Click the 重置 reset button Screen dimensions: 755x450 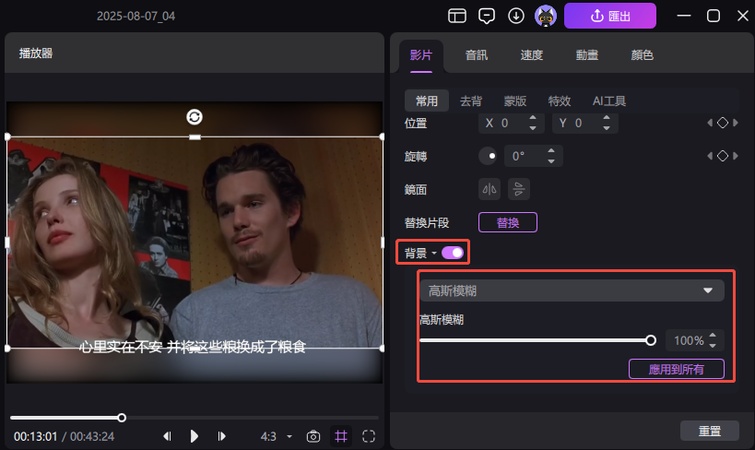click(709, 431)
